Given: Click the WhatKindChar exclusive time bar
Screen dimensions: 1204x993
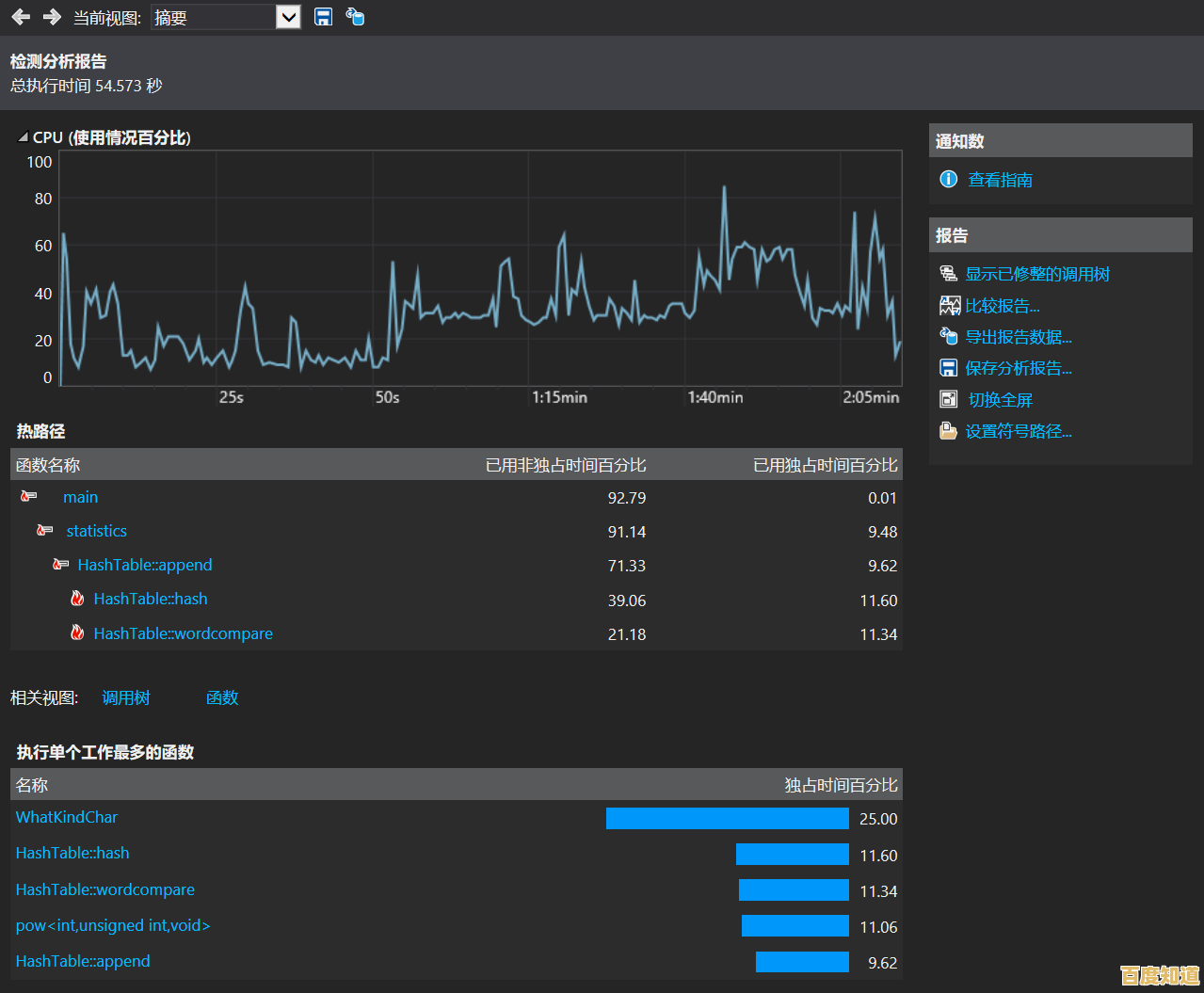Looking at the screenshot, I should coord(727,818).
